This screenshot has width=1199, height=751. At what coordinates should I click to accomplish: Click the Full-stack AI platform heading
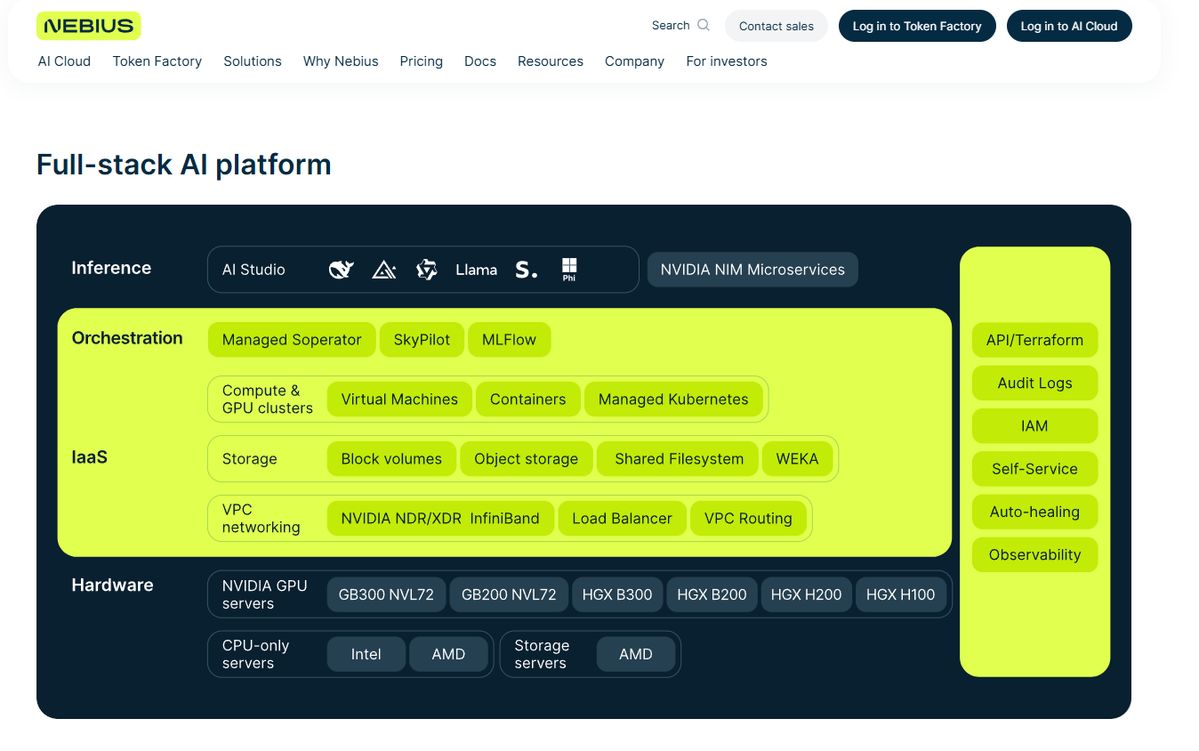184,164
